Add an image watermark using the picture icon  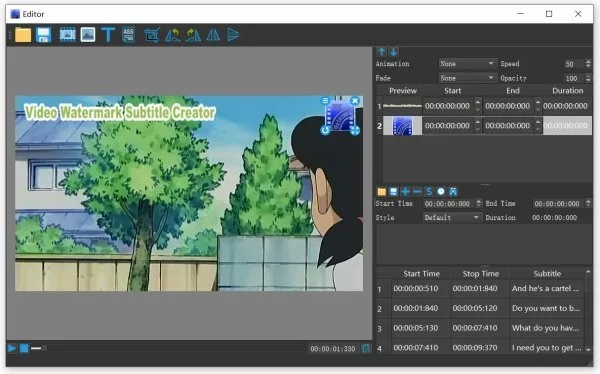[88, 35]
